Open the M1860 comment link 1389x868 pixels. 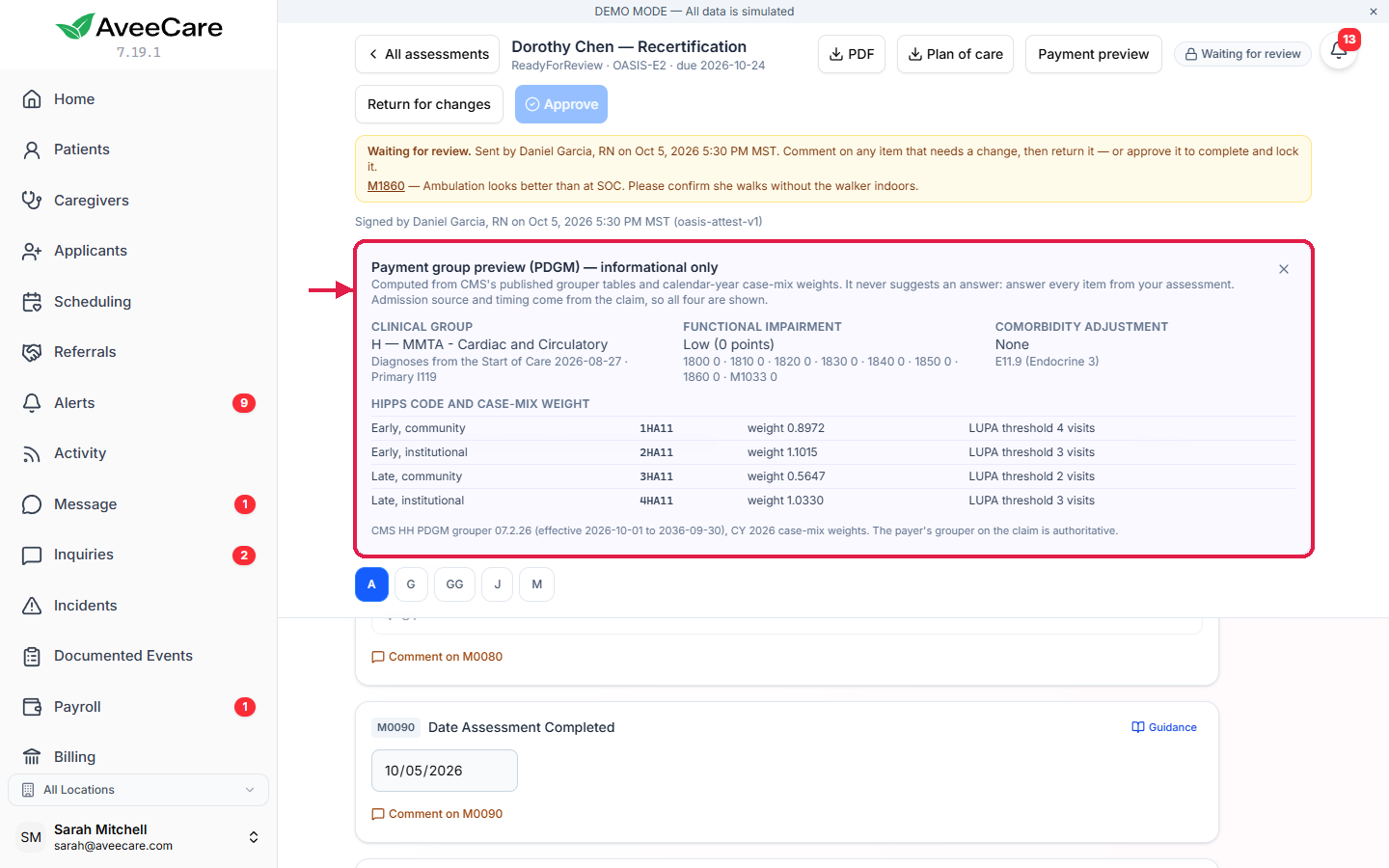pyautogui.click(x=386, y=186)
